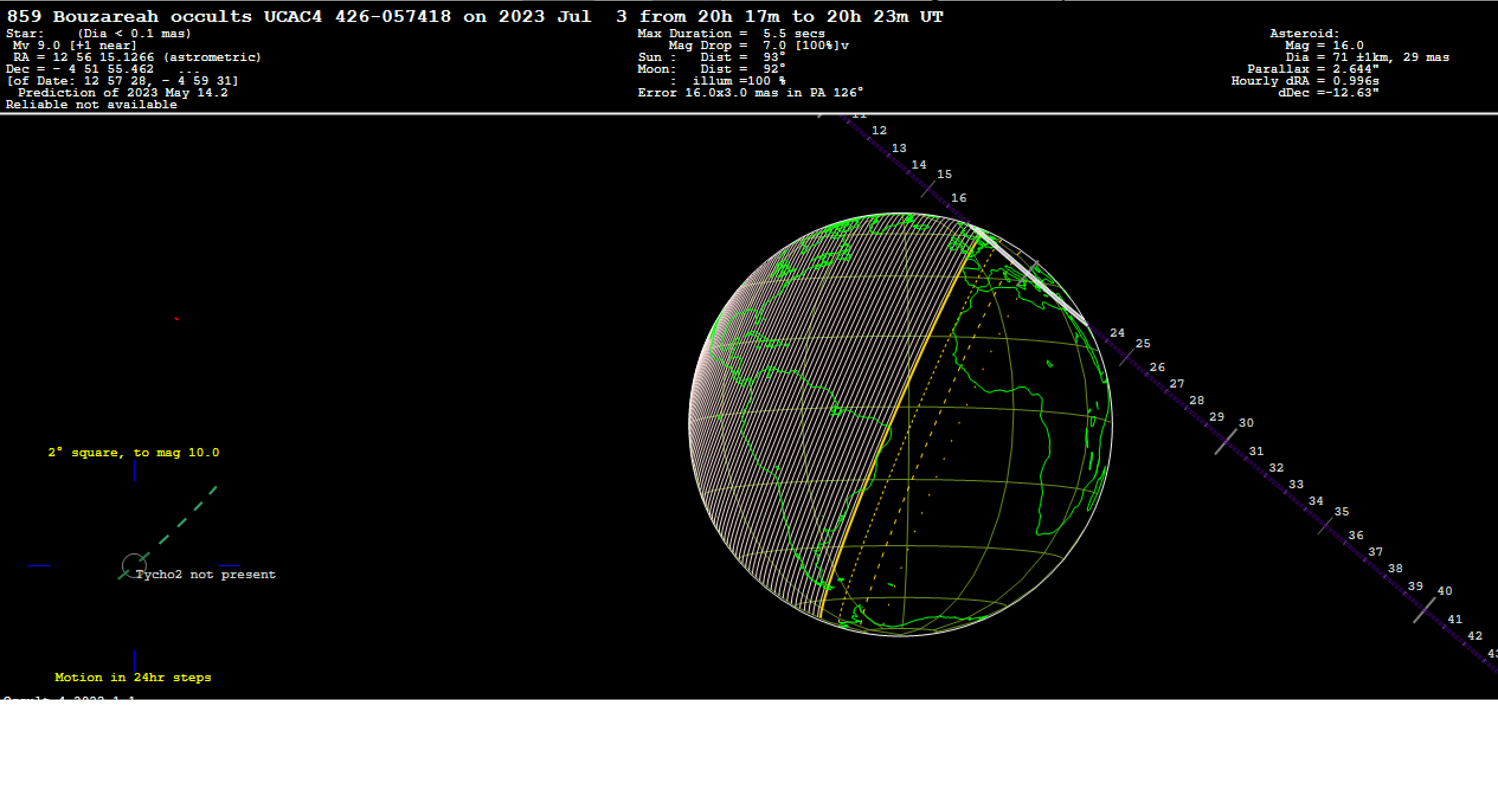Click the target star circle in finder chart
The image size is (1498, 812).
134,565
